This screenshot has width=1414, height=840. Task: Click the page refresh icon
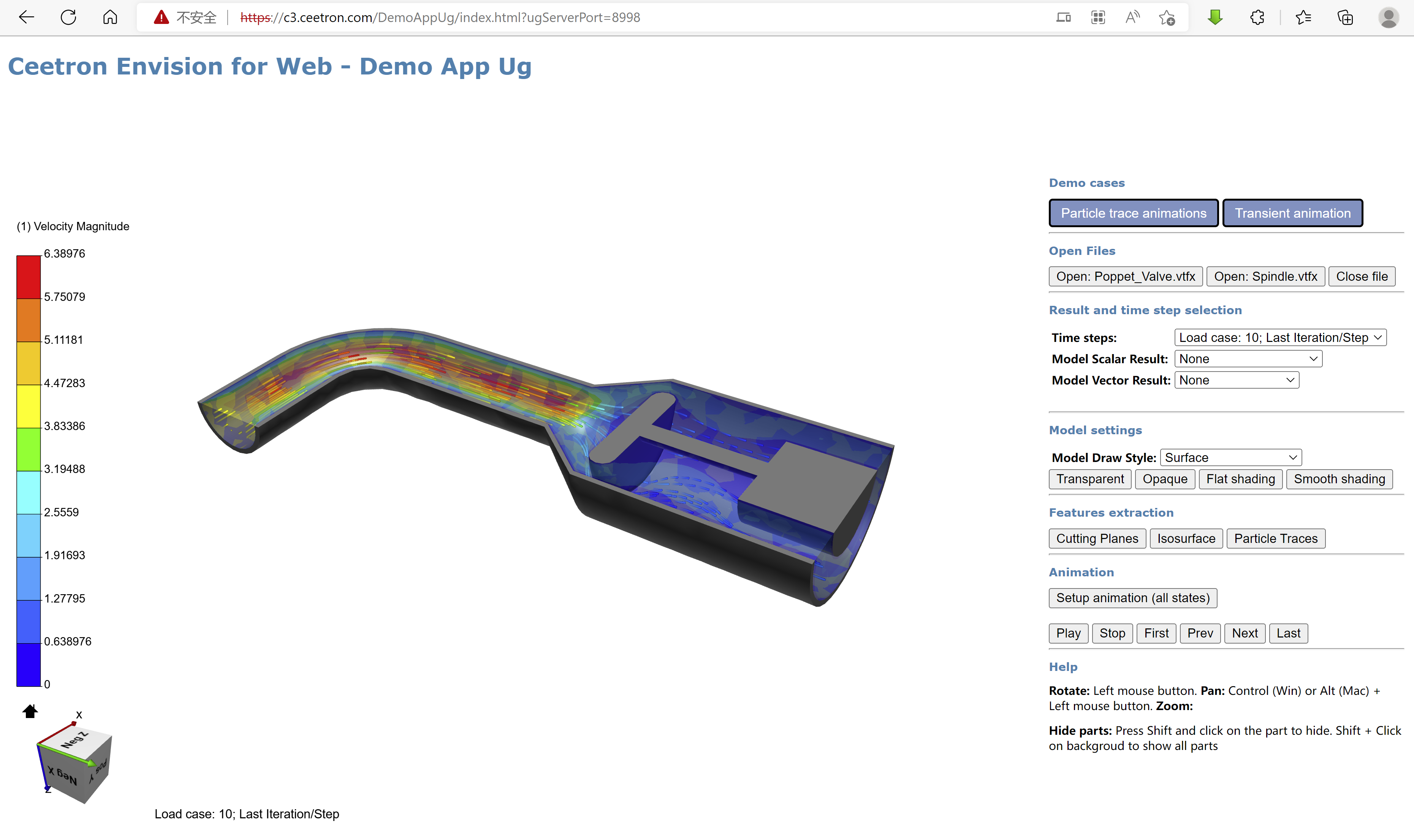68,17
